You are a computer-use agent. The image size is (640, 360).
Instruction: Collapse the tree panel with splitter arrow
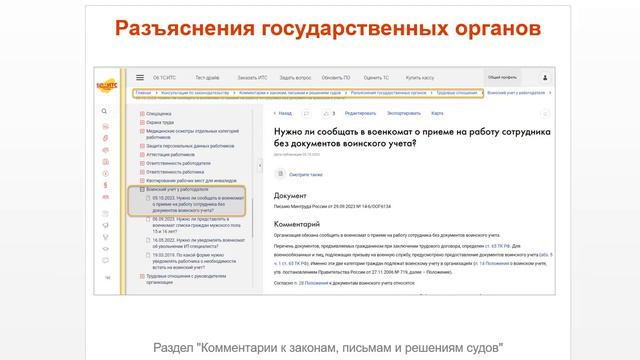pos(260,165)
